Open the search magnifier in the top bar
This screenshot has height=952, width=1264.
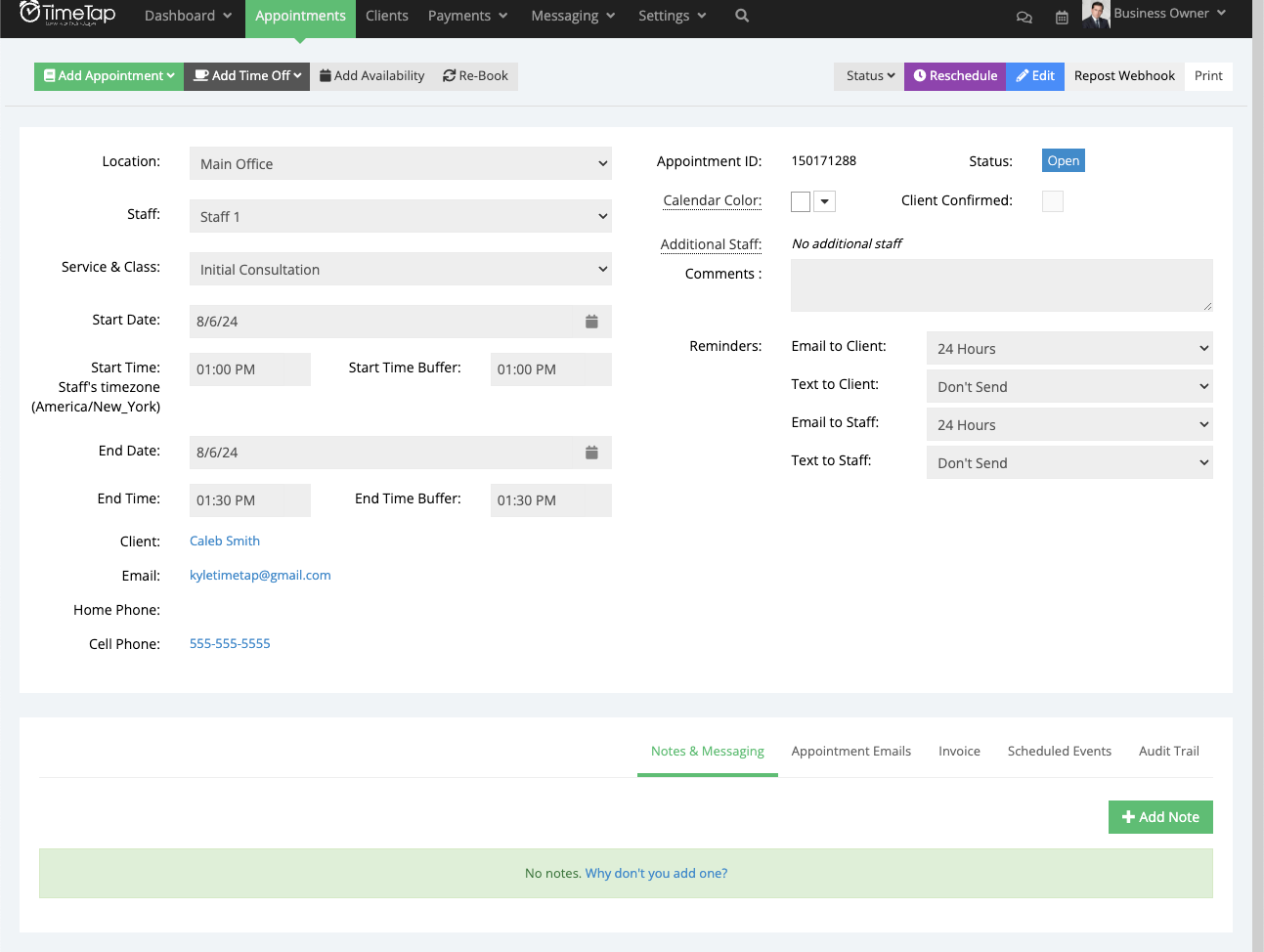[741, 16]
